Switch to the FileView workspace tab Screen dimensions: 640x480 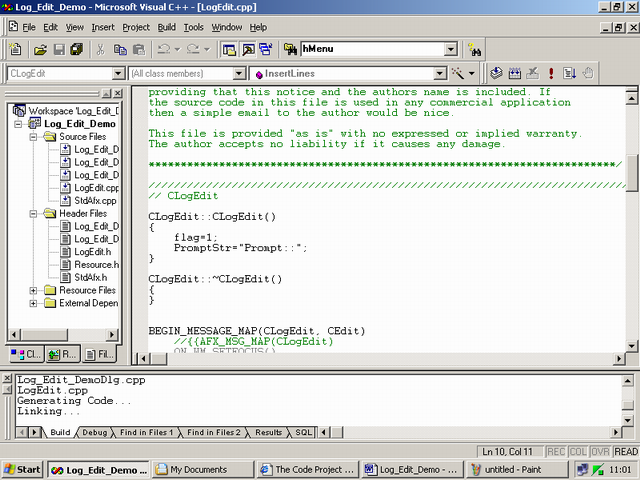coord(100,354)
